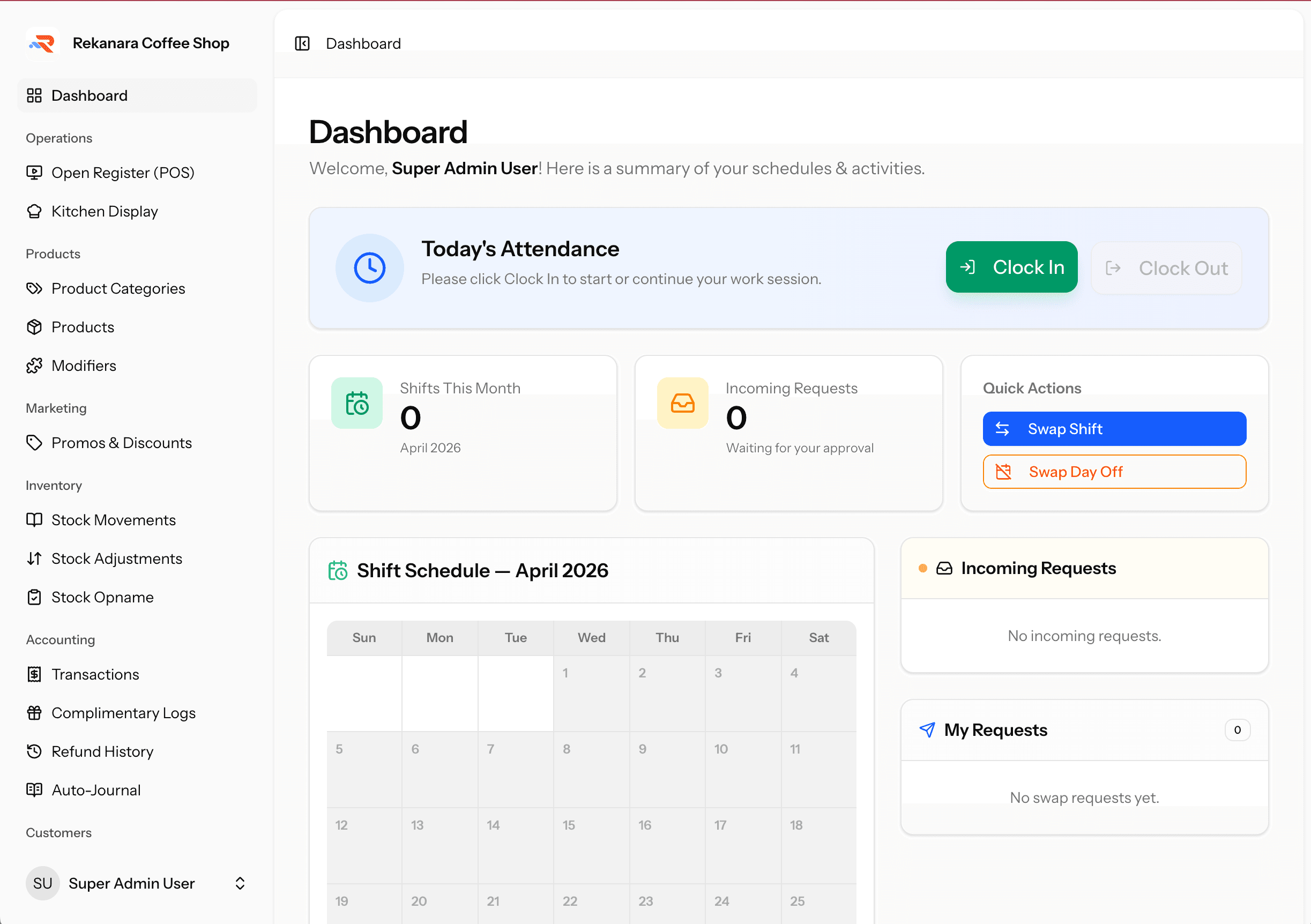
Task: Select April 10 in the shift calendar
Action: (743, 769)
